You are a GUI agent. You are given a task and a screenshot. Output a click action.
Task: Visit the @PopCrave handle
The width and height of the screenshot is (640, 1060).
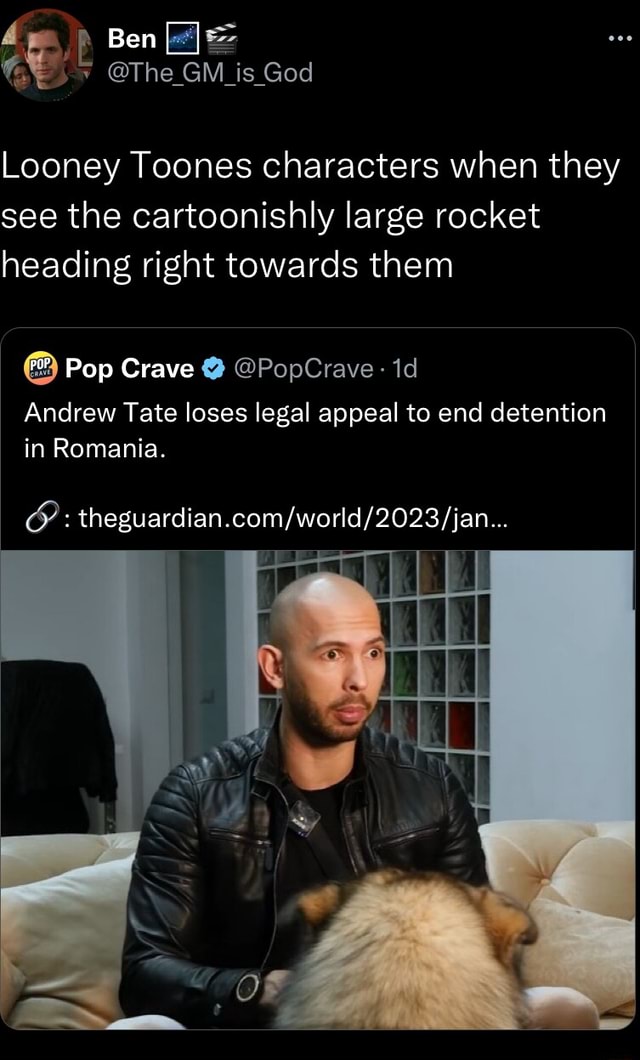[x=303, y=369]
